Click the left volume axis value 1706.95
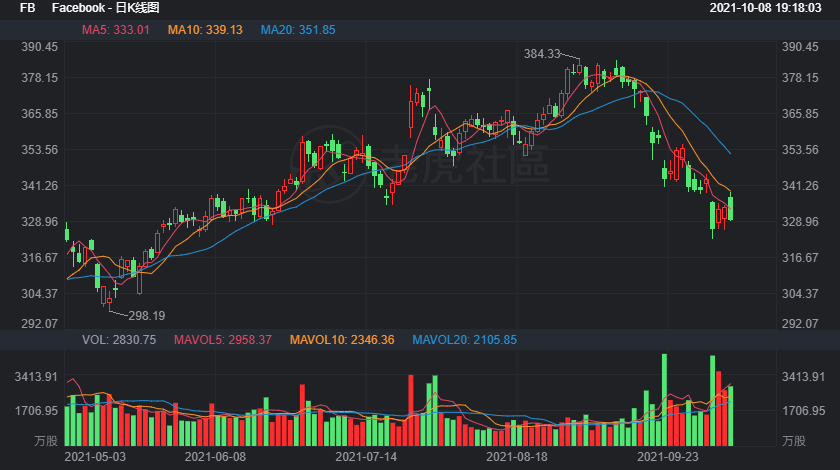840x470 pixels. 36,411
